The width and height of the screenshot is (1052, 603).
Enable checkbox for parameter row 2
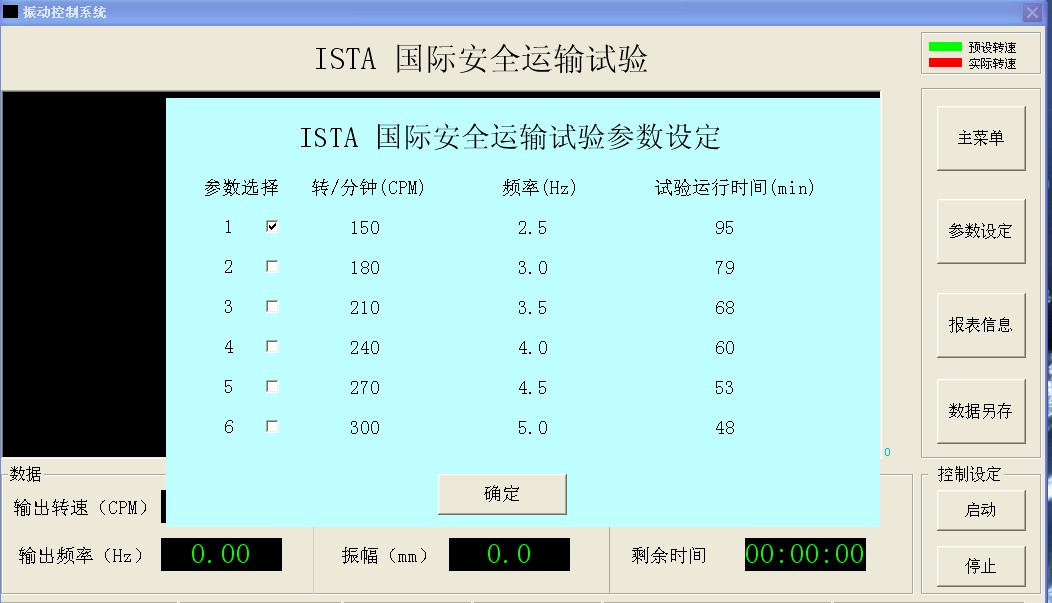272,267
